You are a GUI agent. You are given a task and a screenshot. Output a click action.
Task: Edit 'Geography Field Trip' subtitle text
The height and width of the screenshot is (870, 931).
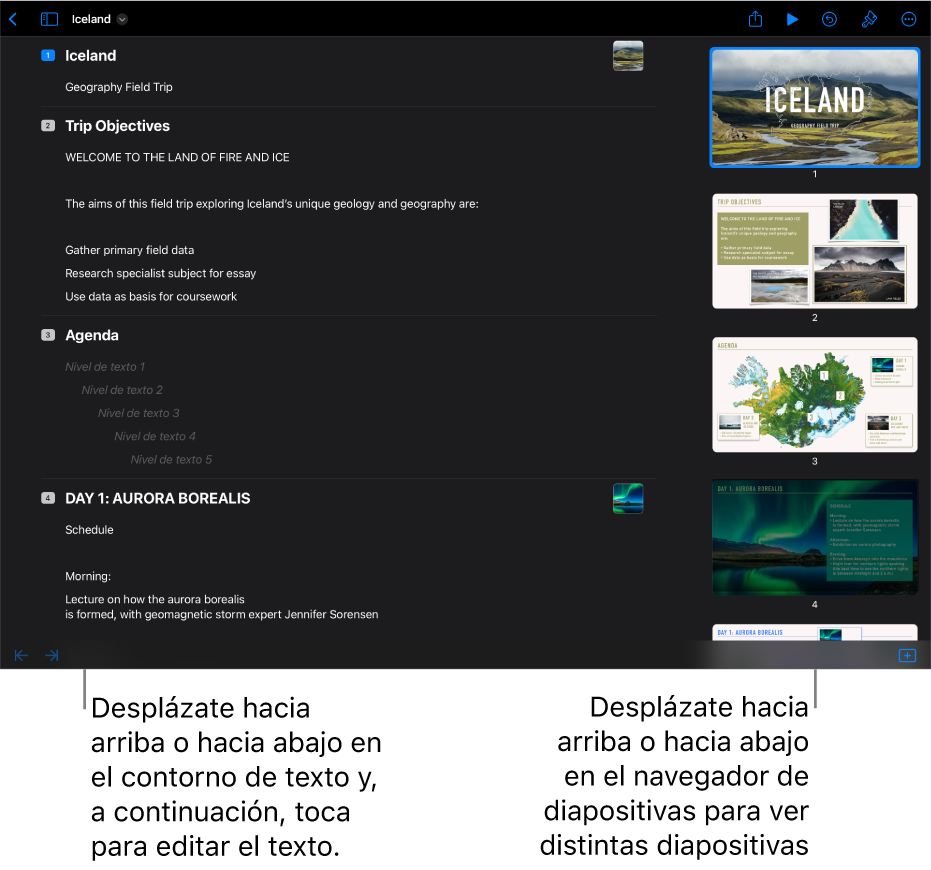point(119,87)
